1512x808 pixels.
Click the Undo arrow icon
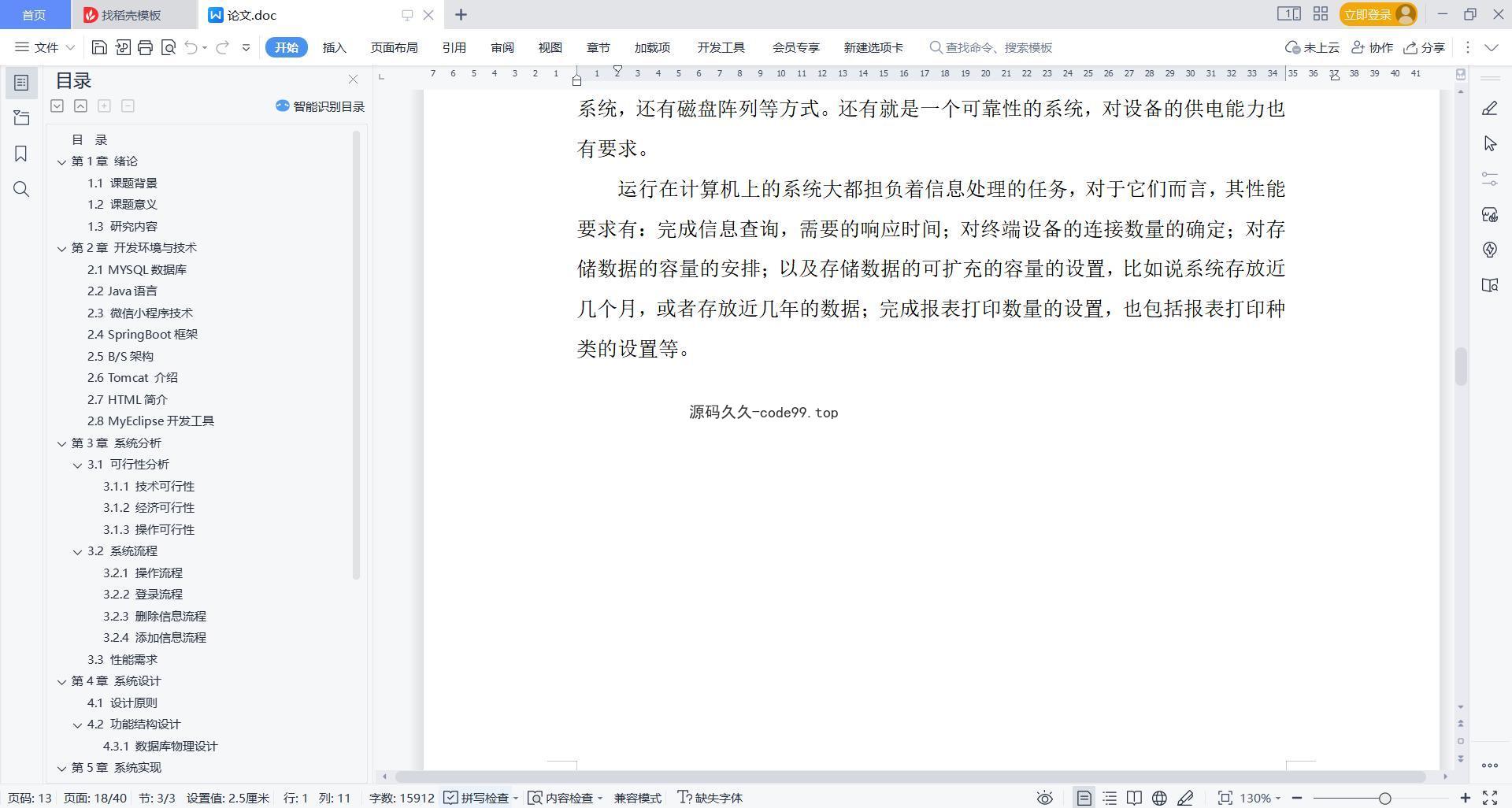191,47
